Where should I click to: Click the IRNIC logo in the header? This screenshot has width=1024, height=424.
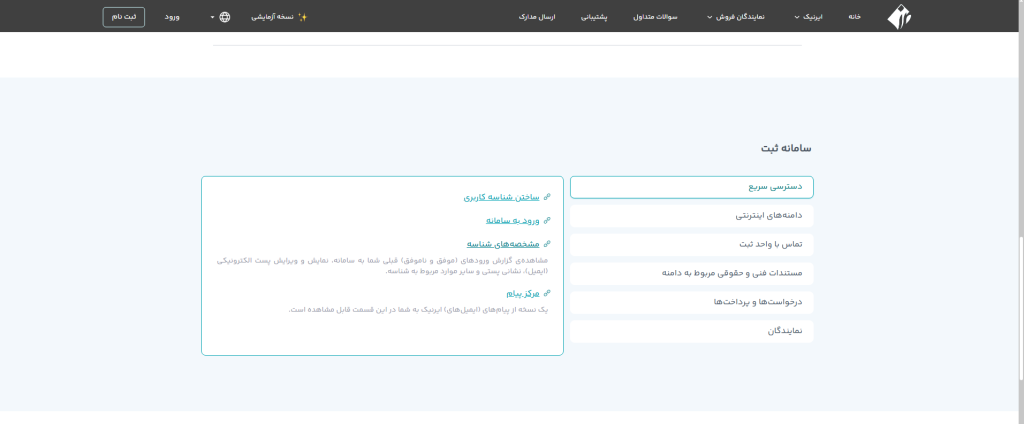(x=899, y=17)
